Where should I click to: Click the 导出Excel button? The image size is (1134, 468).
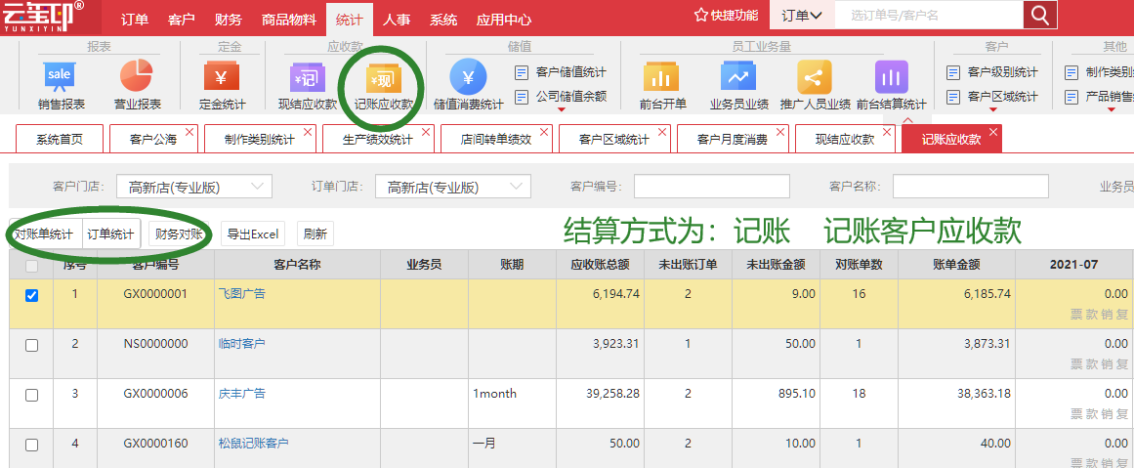252,234
